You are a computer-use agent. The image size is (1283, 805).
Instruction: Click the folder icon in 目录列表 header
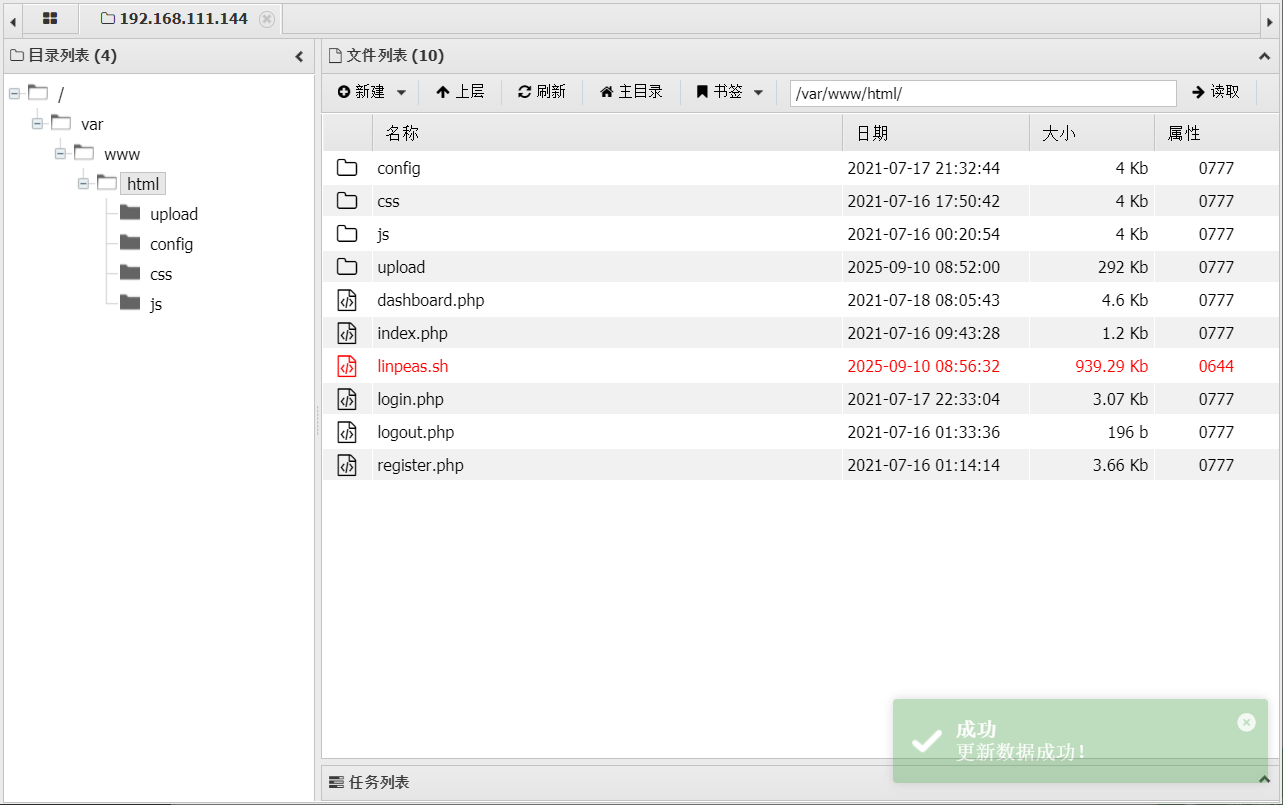click(x=17, y=56)
